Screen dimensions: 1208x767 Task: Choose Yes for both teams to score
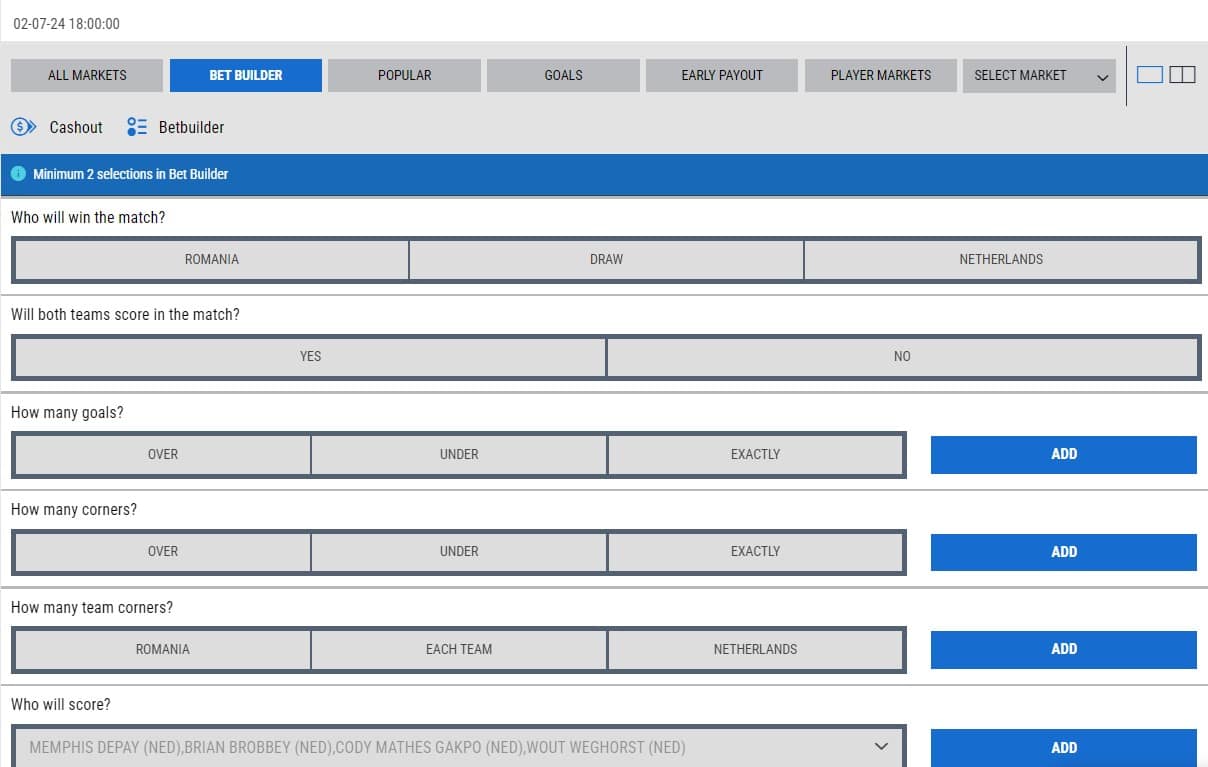(310, 357)
